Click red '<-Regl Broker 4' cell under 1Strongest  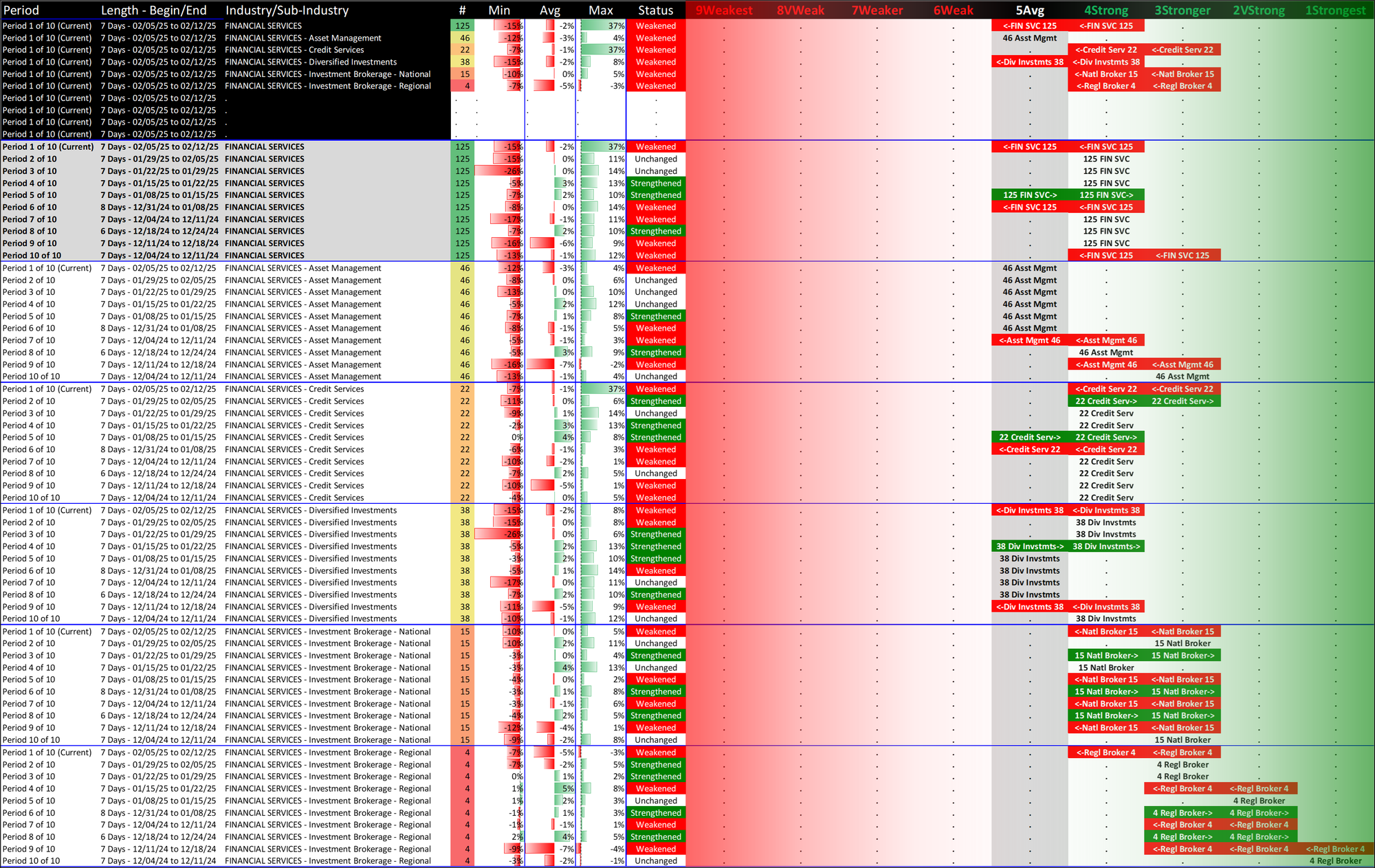1335,849
